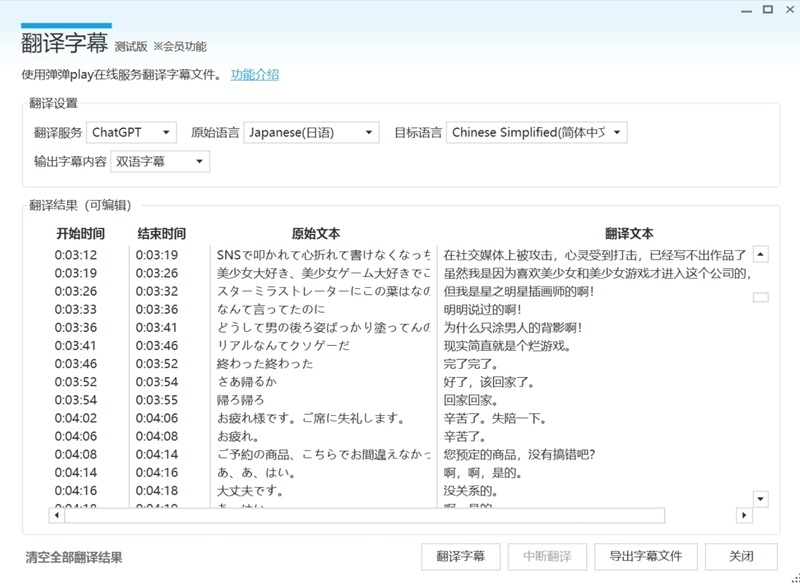Click the horizontal scrollbar right arrow
Image resolution: width=800 pixels, height=584 pixels.
[x=744, y=516]
